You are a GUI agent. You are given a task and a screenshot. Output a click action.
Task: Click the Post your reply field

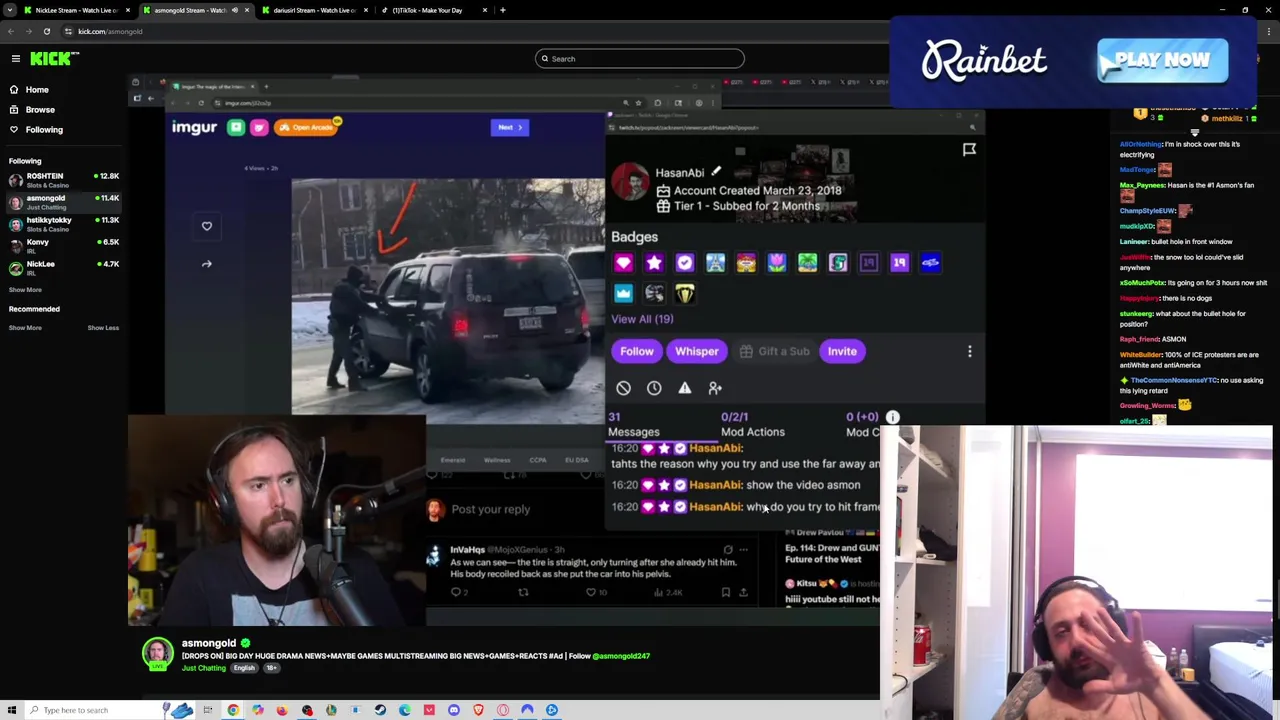coord(490,509)
